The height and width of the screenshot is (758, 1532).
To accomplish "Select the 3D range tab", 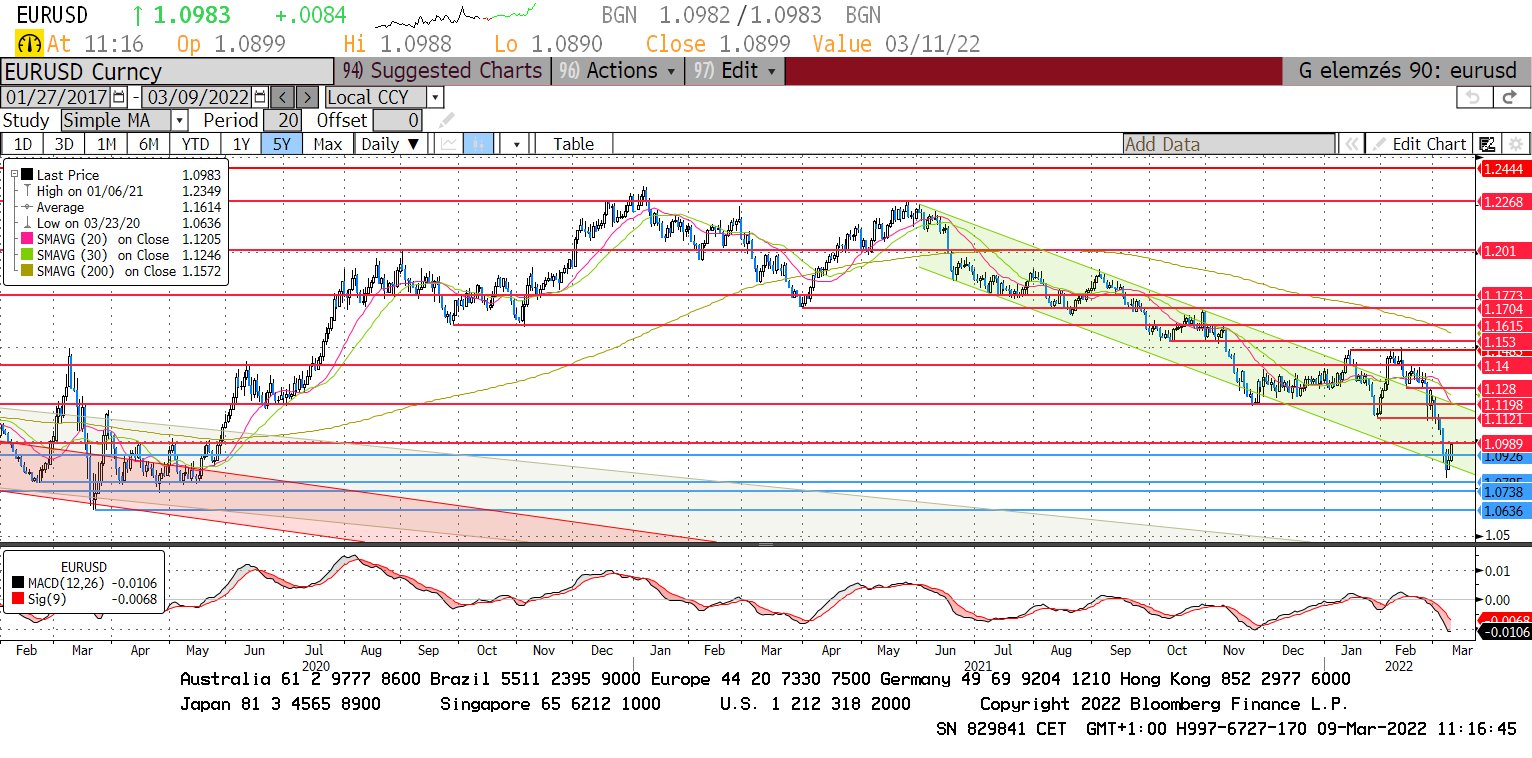I will point(64,144).
